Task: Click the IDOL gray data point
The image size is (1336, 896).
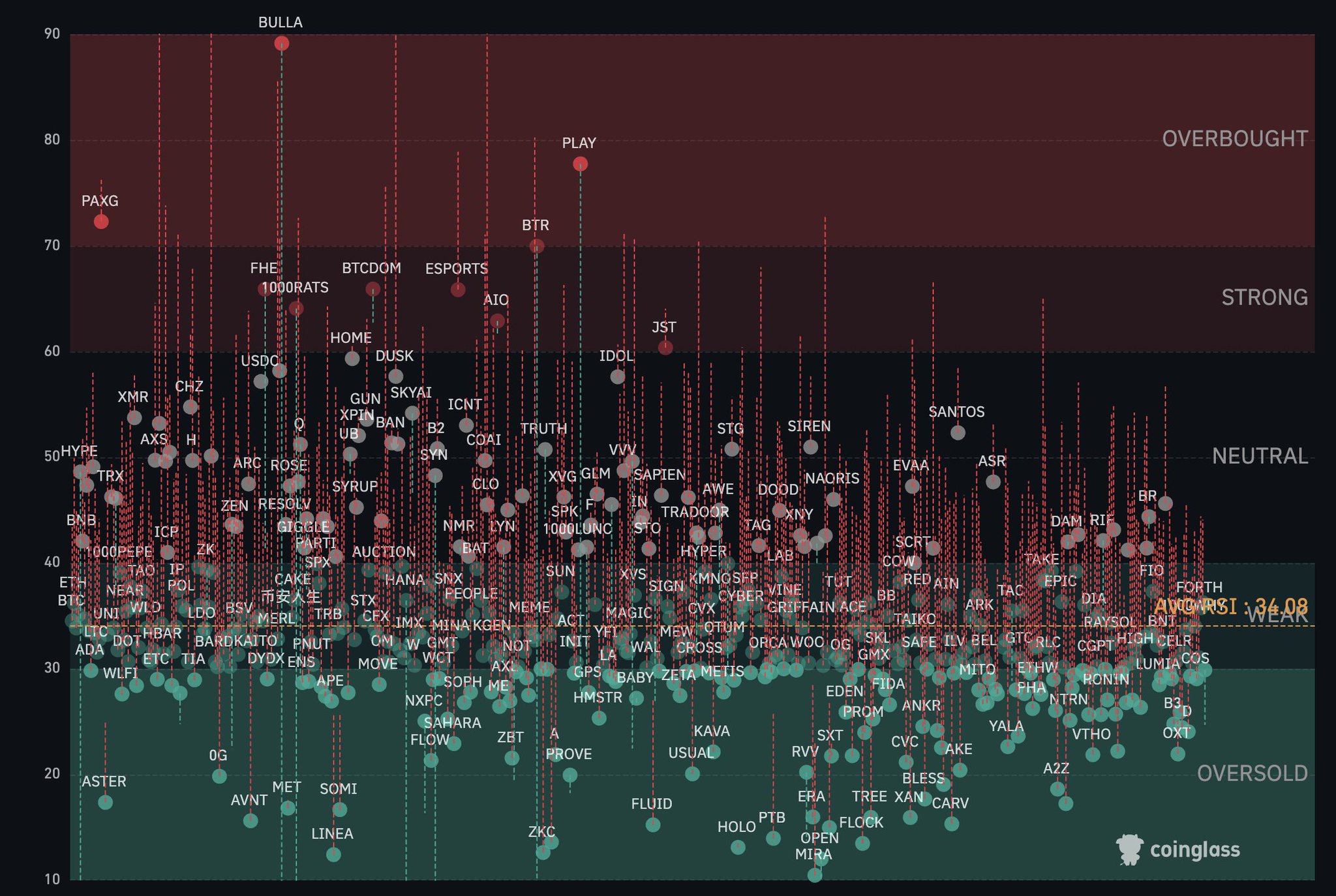Action: pos(618,376)
